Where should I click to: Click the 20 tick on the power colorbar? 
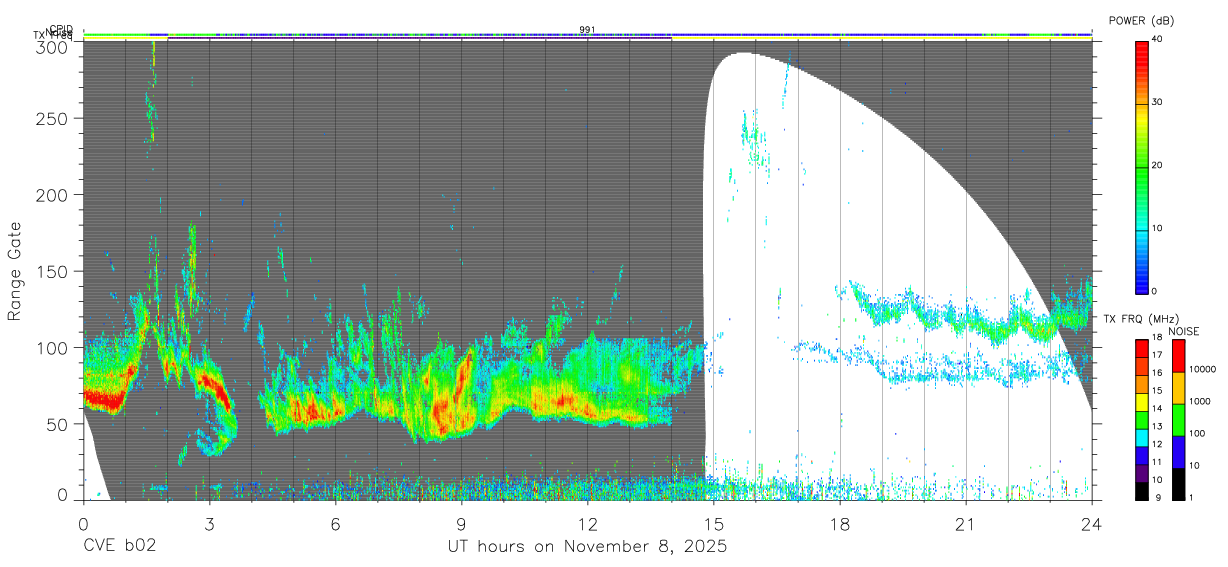tap(1157, 166)
